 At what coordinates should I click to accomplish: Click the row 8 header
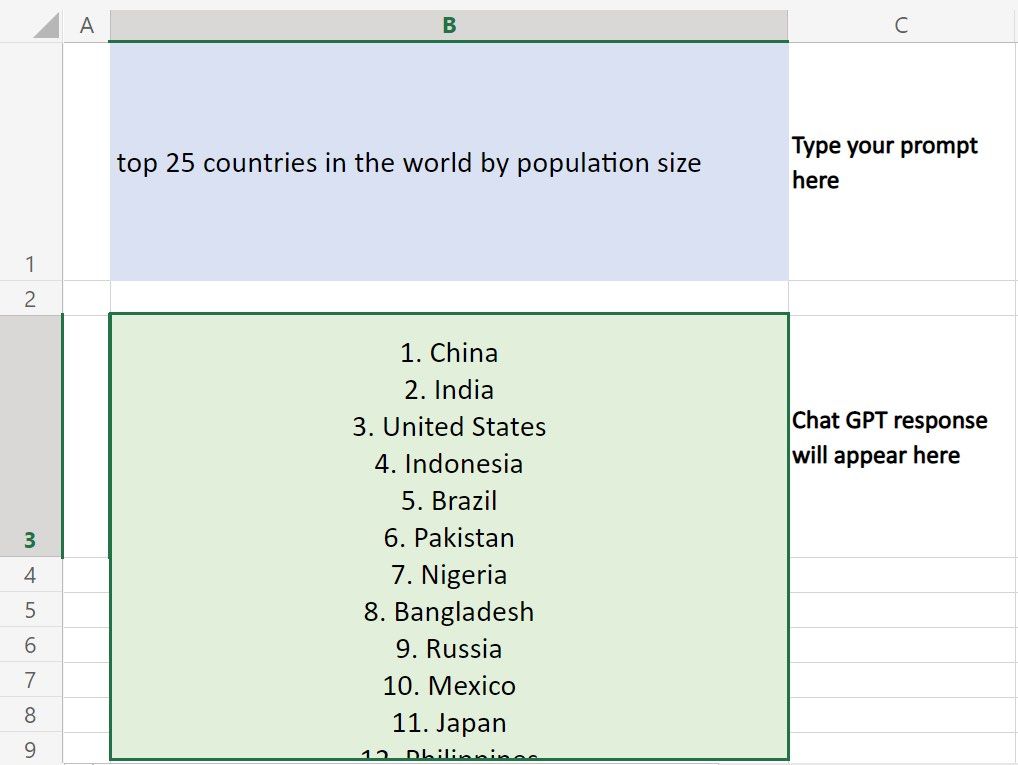pos(31,715)
